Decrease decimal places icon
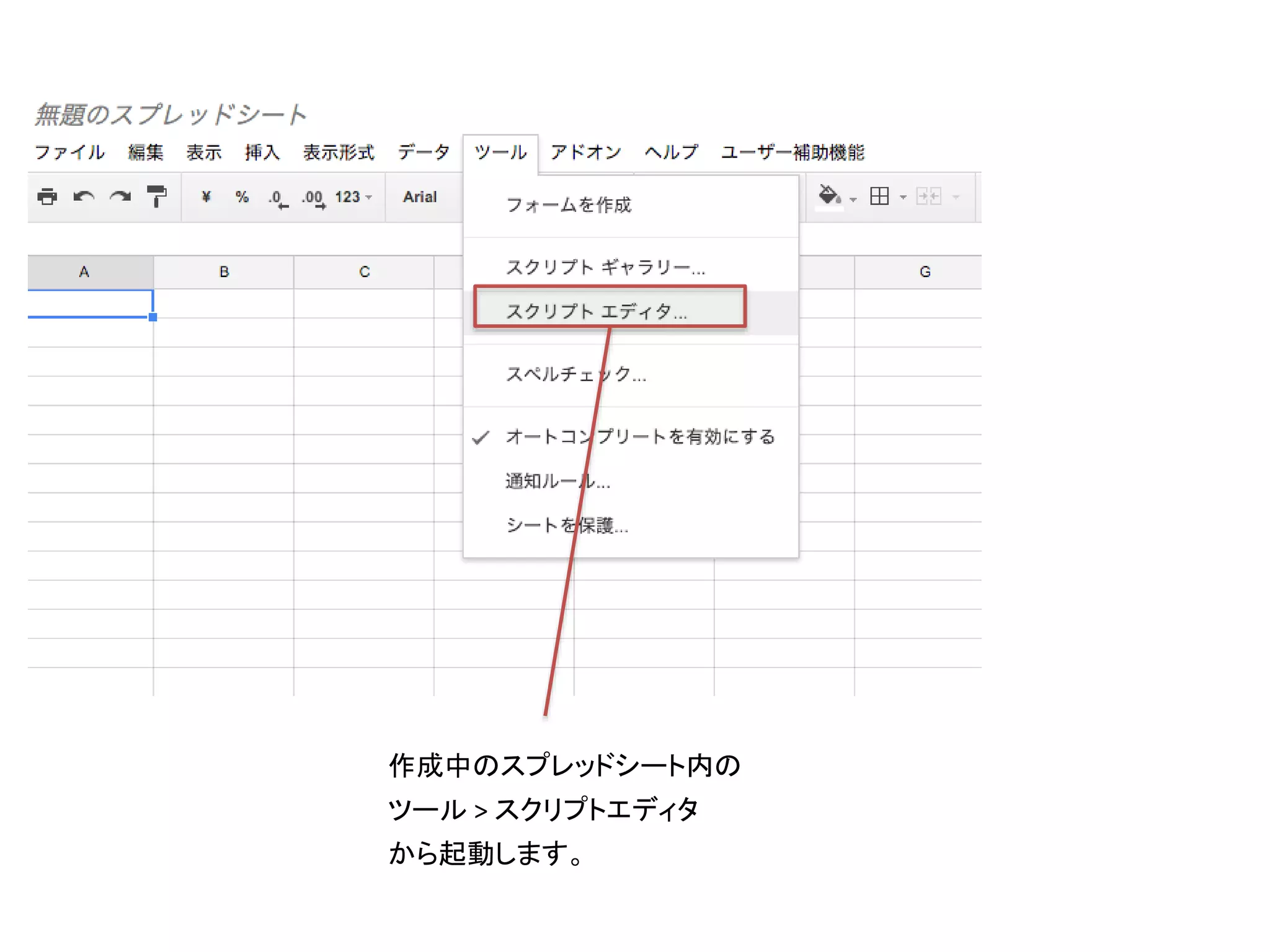The image size is (1270, 952). (278, 199)
